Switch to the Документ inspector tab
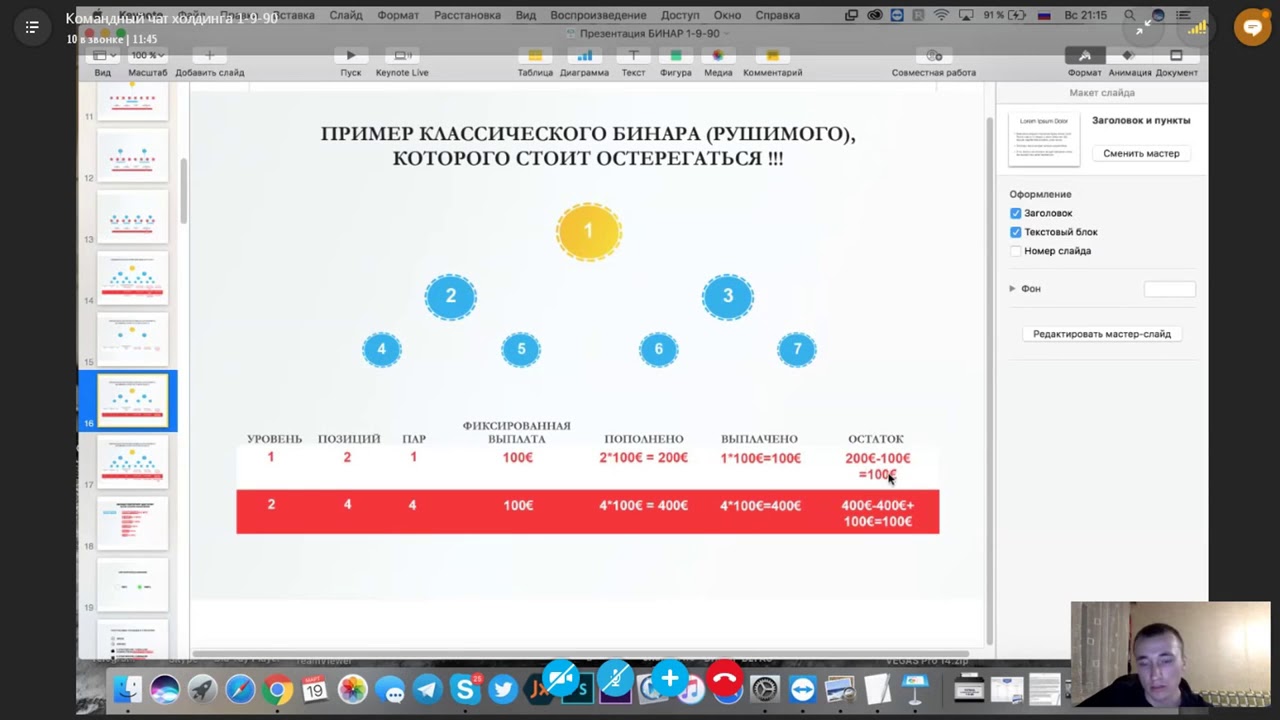 pos(1176,61)
